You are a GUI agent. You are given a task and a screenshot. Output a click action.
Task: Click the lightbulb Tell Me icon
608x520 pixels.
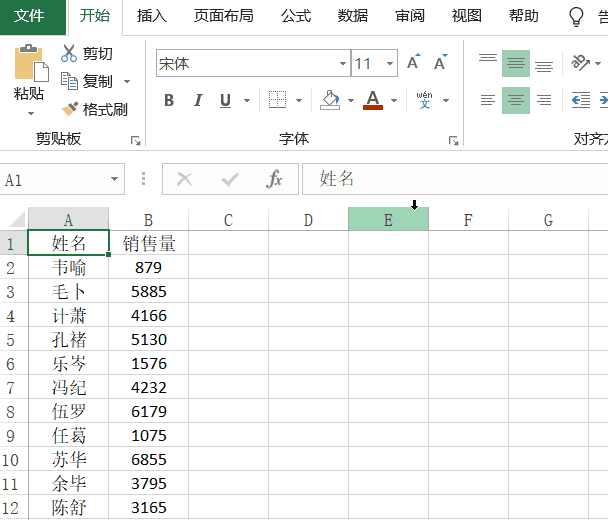pyautogui.click(x=576, y=17)
